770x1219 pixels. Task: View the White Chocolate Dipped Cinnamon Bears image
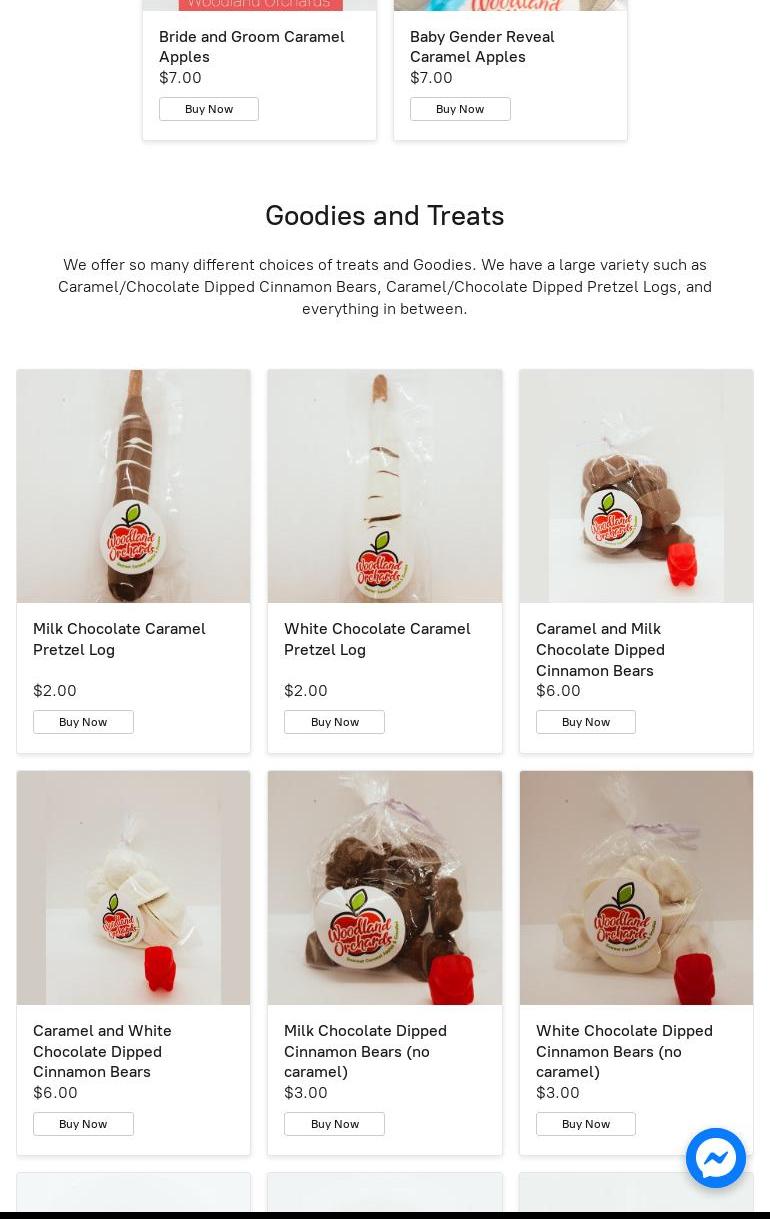pos(636,888)
